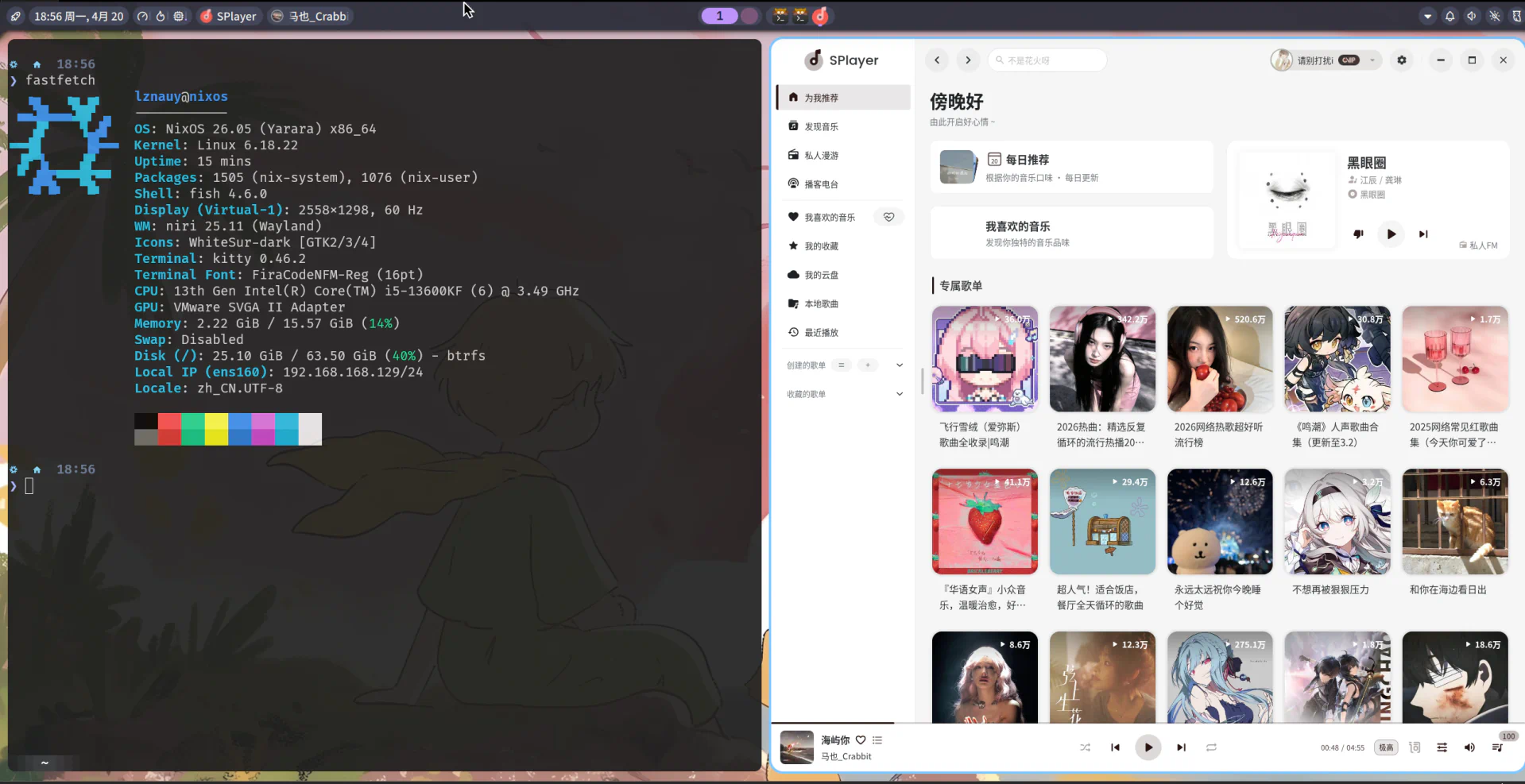Expand the 创建的歌单 playlist section
Image resolution: width=1525 pixels, height=784 pixels.
(x=899, y=365)
